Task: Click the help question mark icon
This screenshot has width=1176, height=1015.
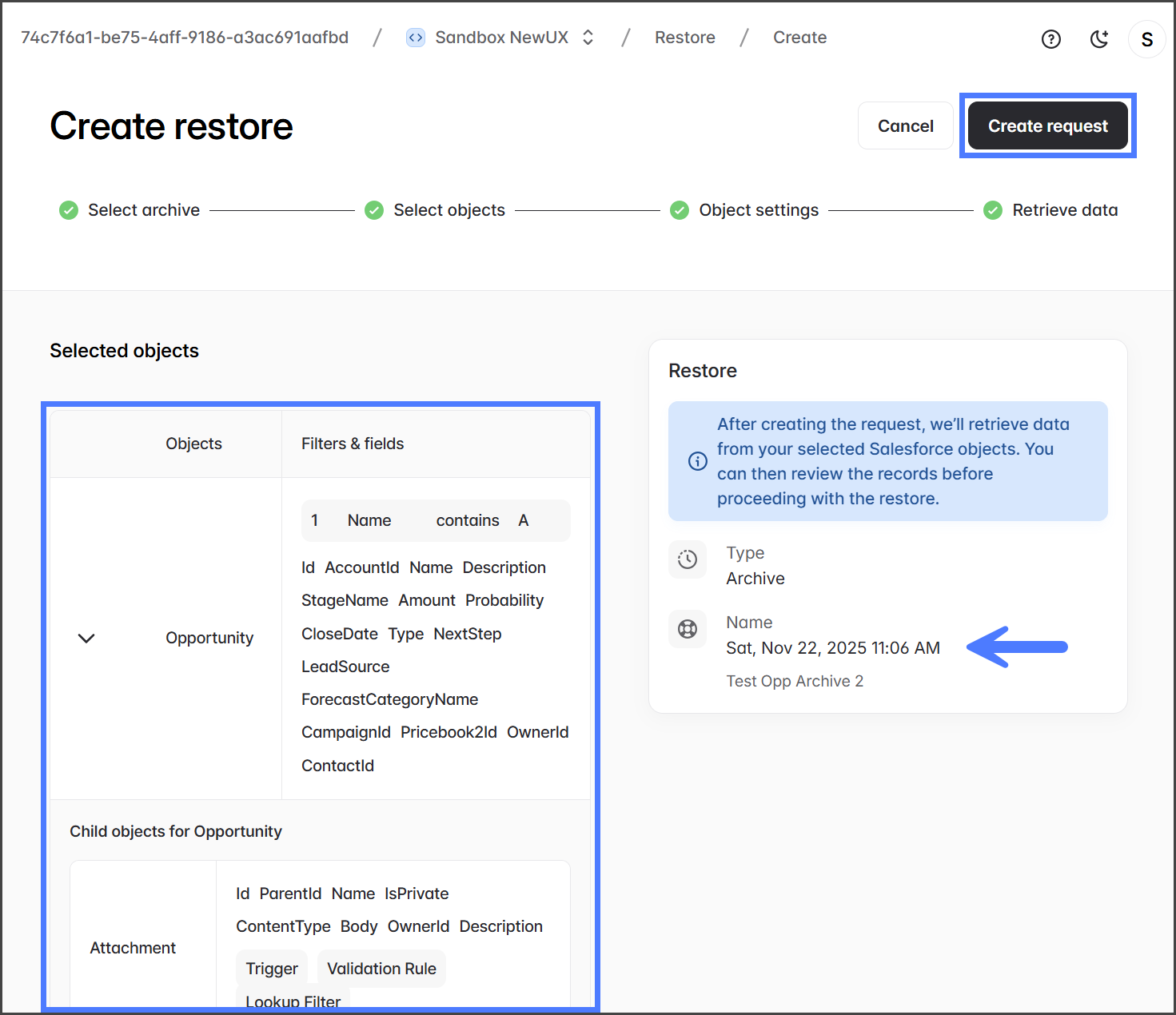Action: click(x=1050, y=39)
